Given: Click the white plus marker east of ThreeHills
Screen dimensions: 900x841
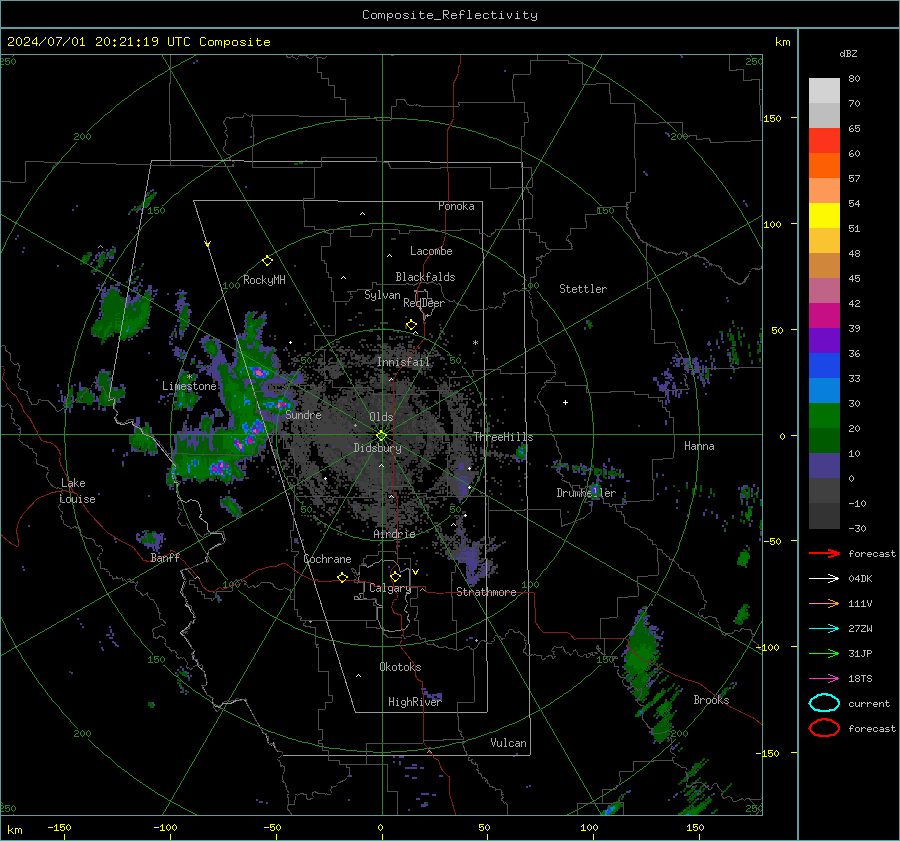Looking at the screenshot, I should click(565, 402).
